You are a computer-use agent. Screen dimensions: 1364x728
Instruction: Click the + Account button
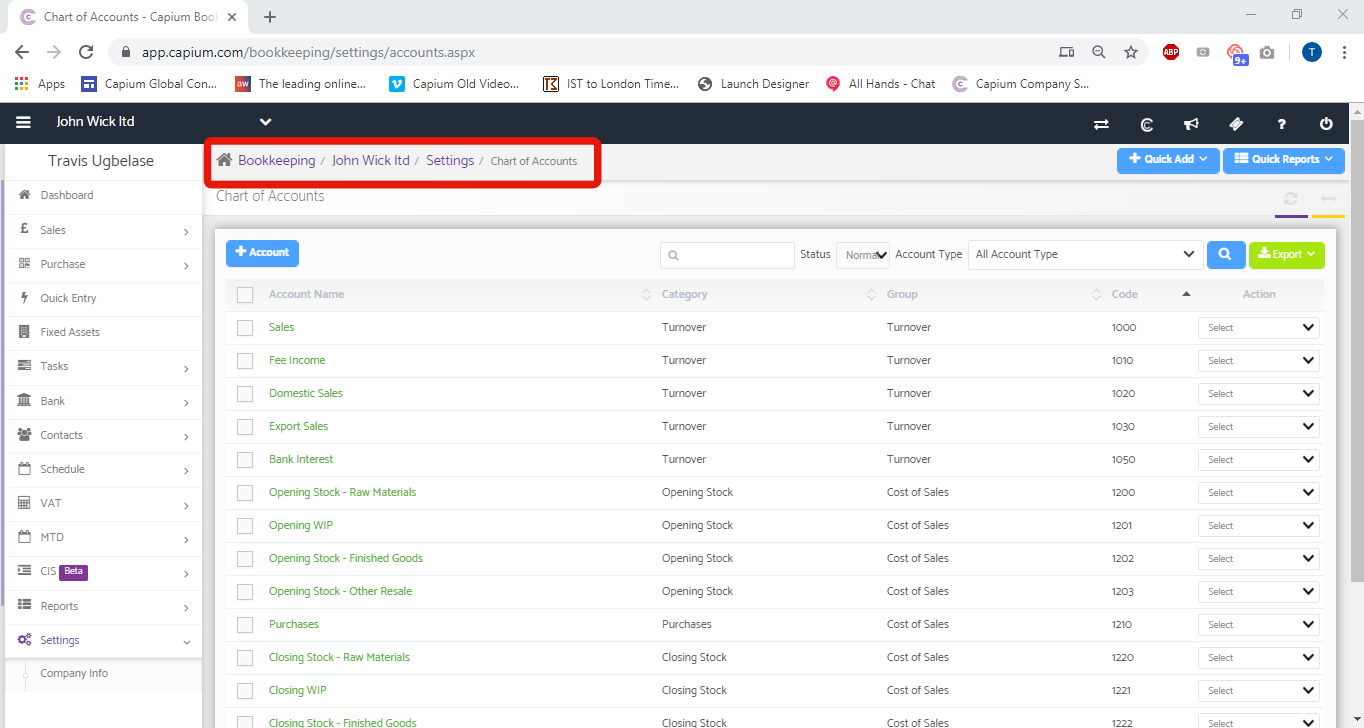click(262, 253)
